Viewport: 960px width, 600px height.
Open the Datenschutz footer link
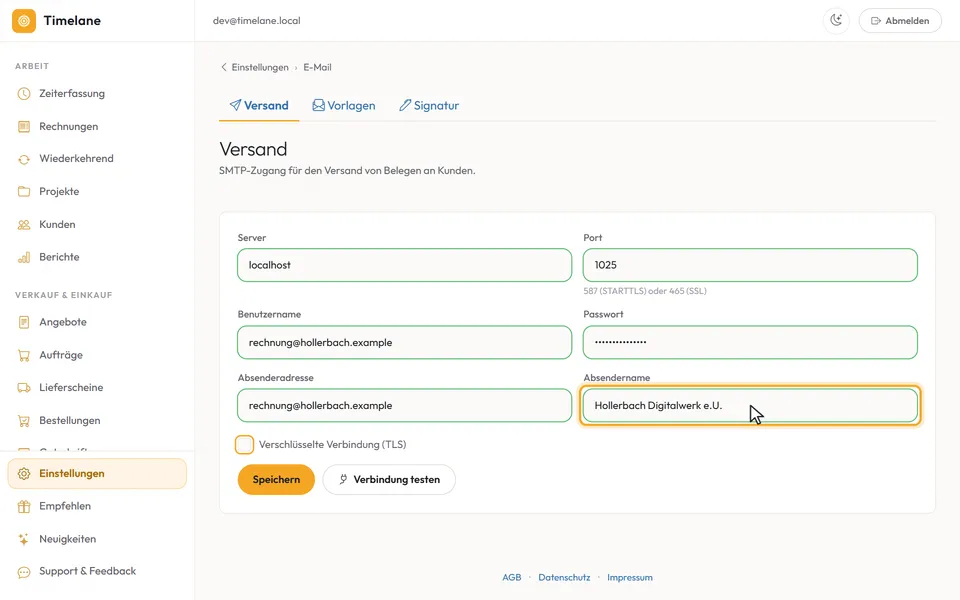coord(564,577)
